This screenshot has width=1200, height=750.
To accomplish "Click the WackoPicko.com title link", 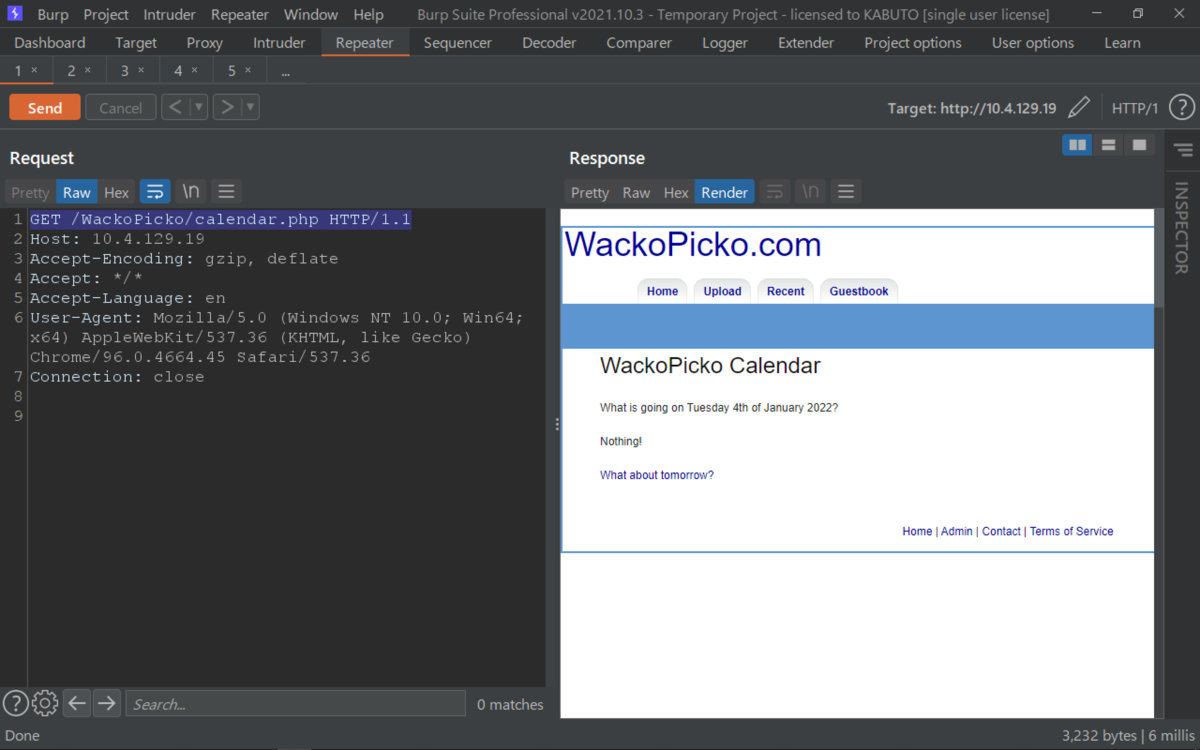I will (693, 245).
